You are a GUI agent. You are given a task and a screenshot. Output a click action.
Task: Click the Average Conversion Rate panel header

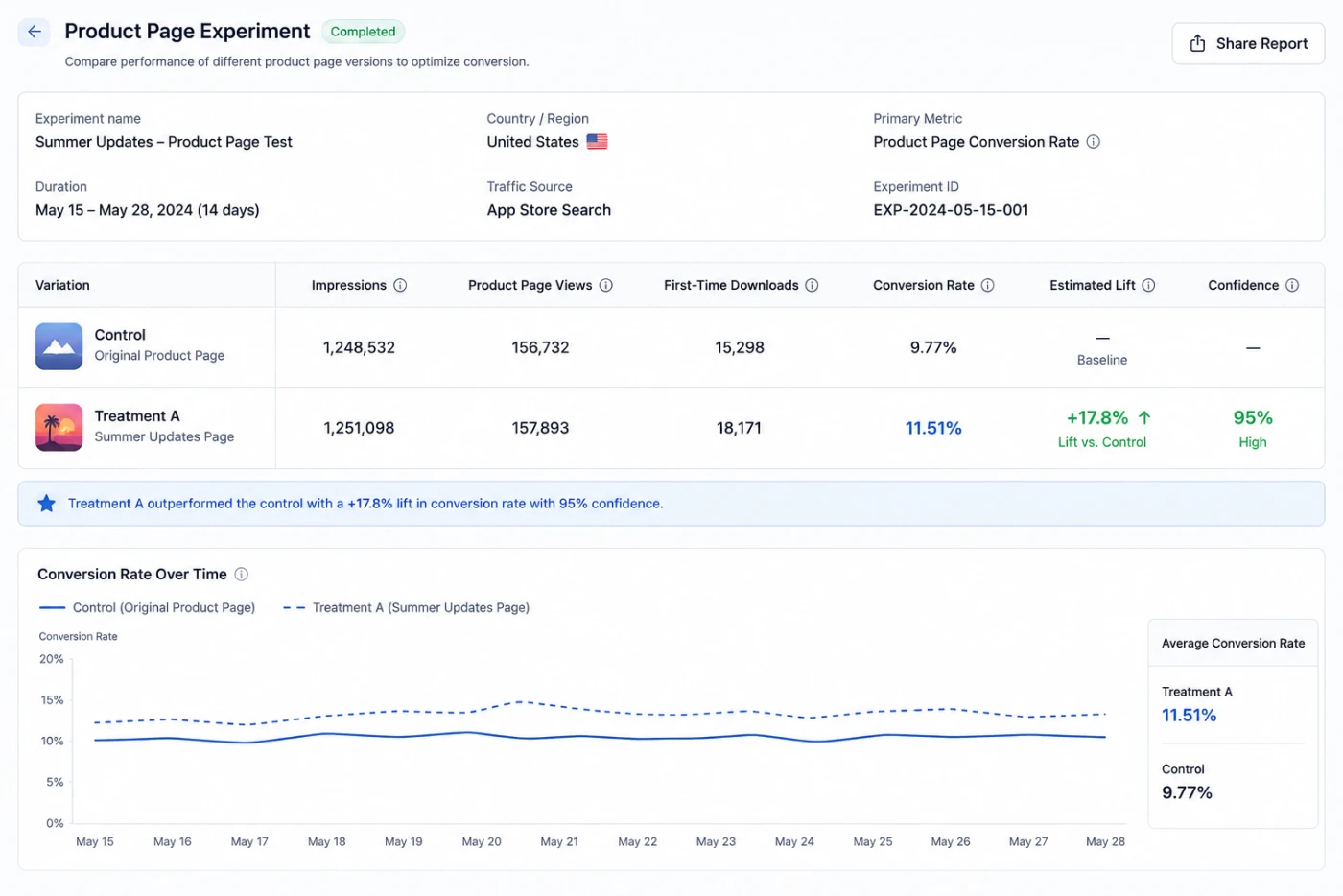[x=1234, y=643]
